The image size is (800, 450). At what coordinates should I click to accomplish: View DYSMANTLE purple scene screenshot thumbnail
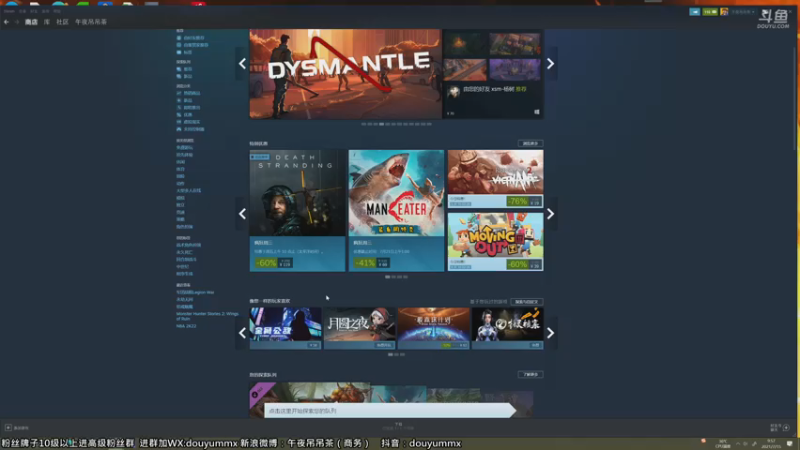tap(514, 70)
